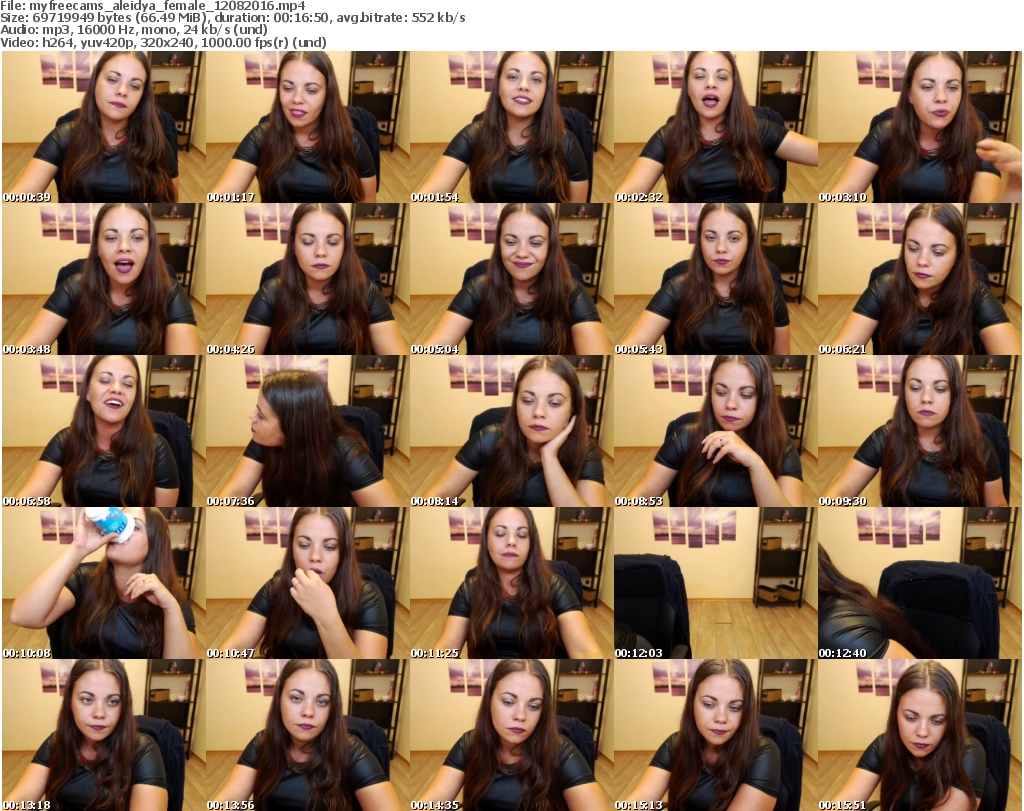This screenshot has height=811, width=1024.
Task: Choose the frame labeled 00:05:43
Action: [716, 279]
